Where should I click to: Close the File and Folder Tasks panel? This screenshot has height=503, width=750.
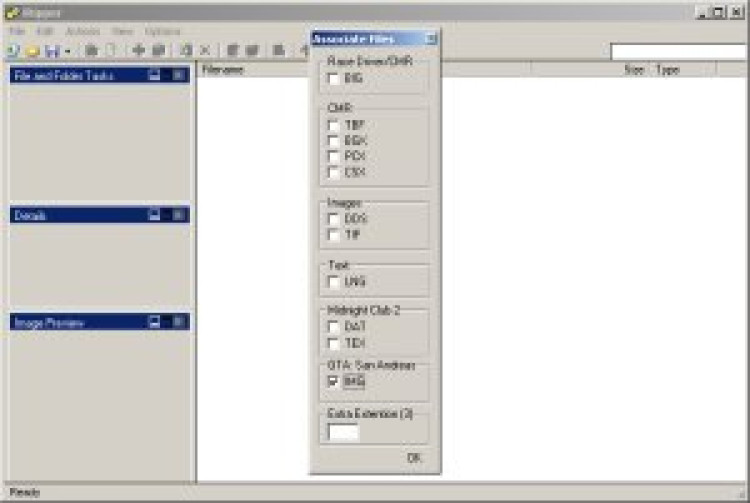point(178,75)
